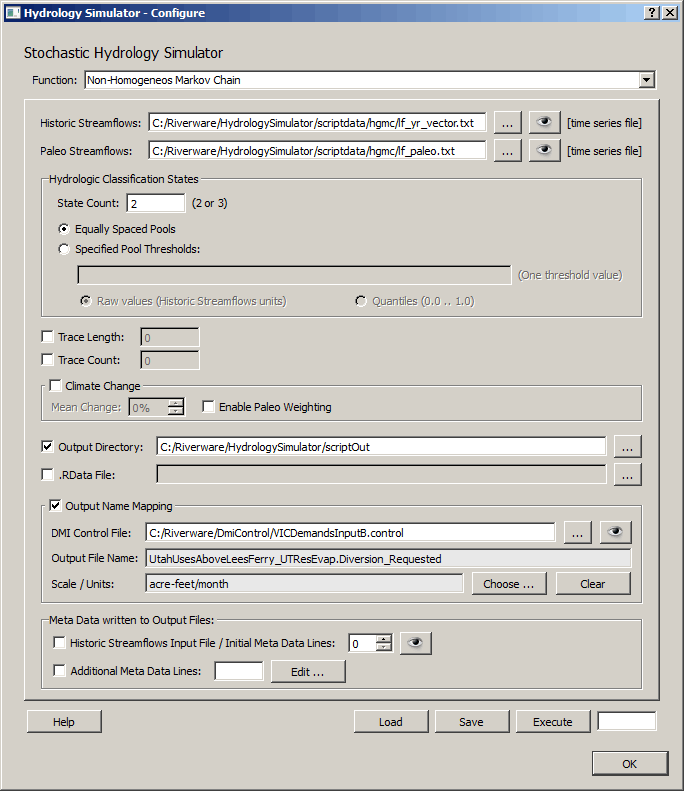Screen dimensions: 684x791
Task: Enable the Trace Count checkbox
Action: point(47,360)
